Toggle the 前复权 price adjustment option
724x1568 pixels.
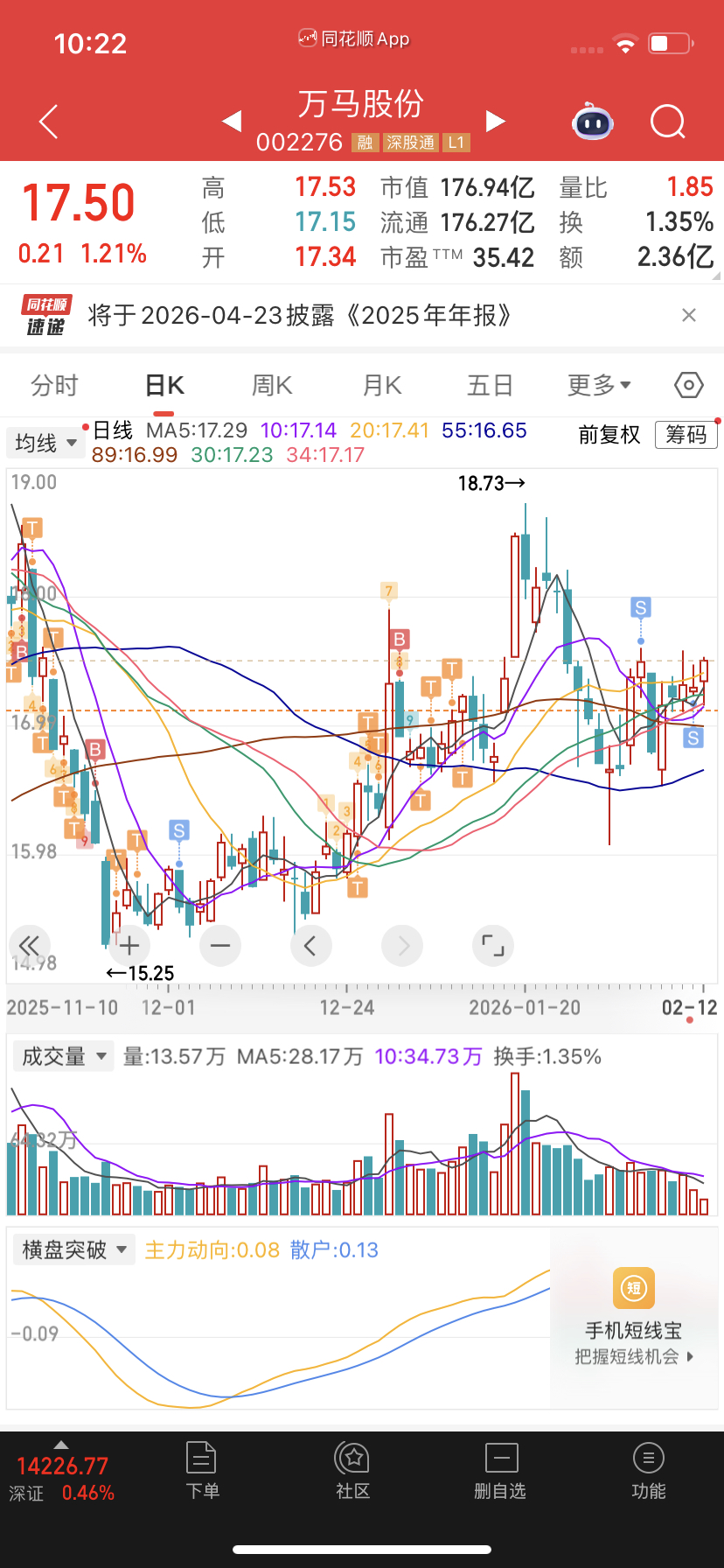609,435
